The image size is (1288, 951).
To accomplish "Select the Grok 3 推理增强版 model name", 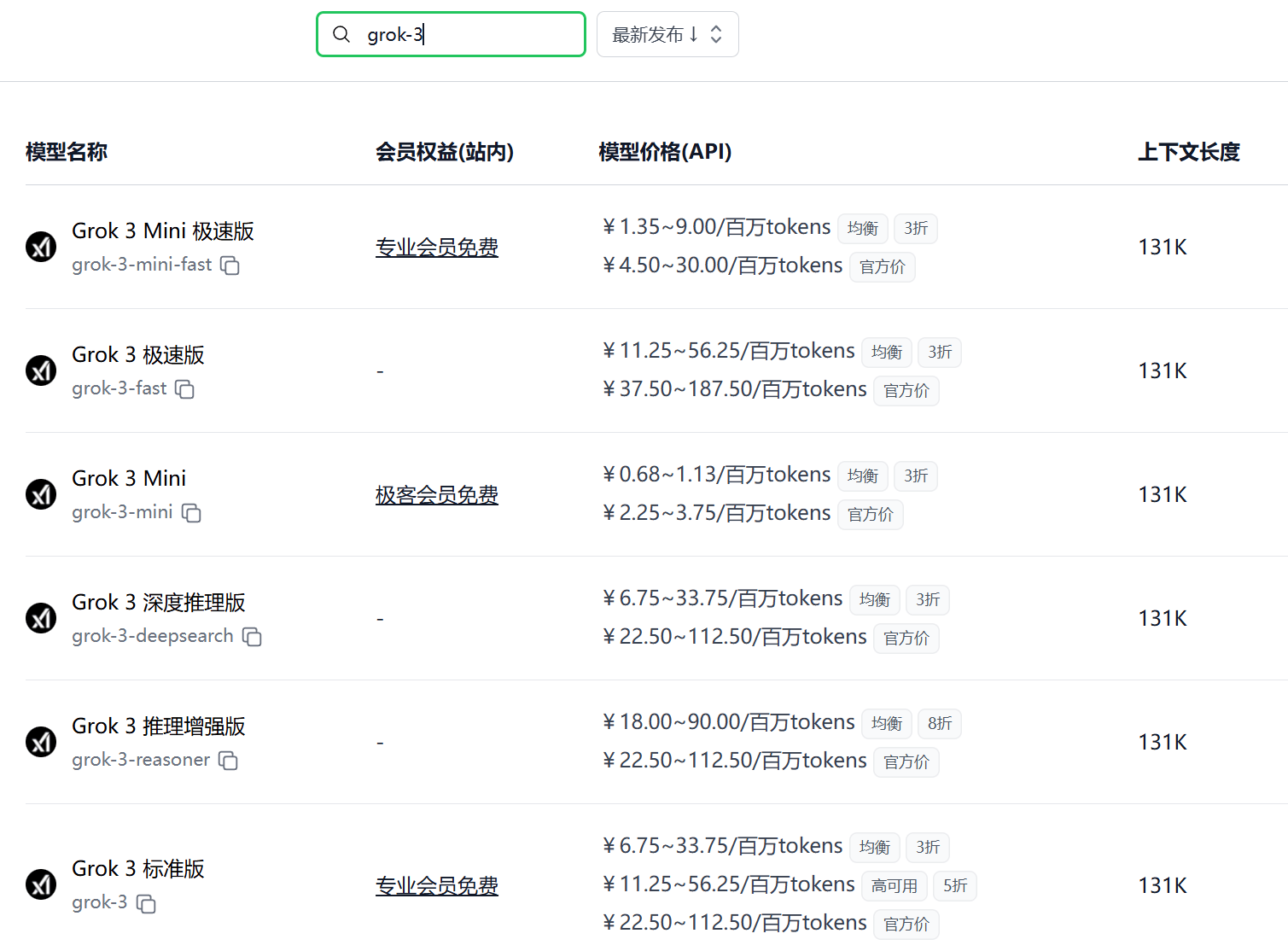I will (159, 726).
